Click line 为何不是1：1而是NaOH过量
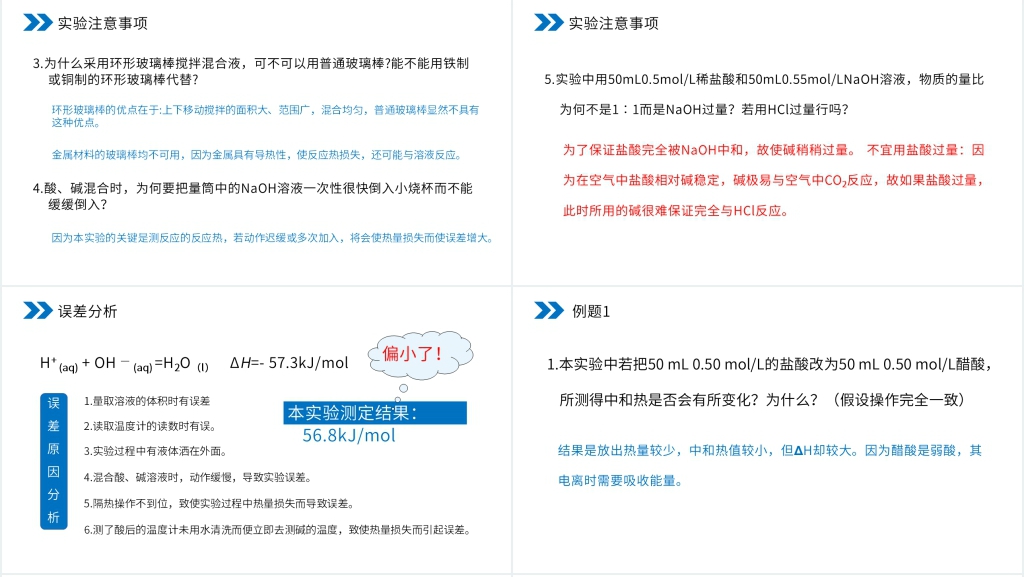 (704, 110)
